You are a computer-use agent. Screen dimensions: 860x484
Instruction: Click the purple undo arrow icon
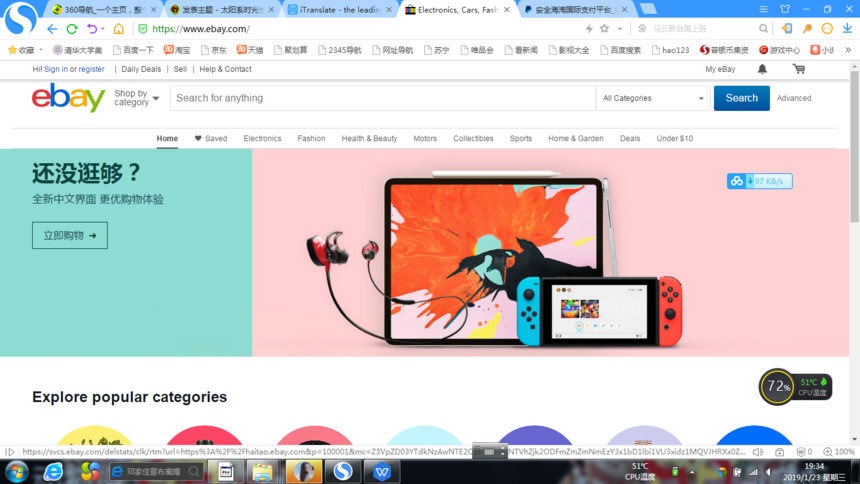[x=92, y=29]
